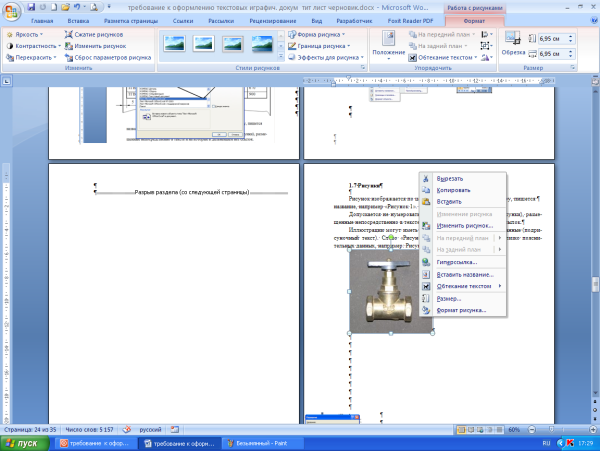Click Сжатие рисунков compress pictures icon
This screenshot has width=600, height=451.
point(97,34)
